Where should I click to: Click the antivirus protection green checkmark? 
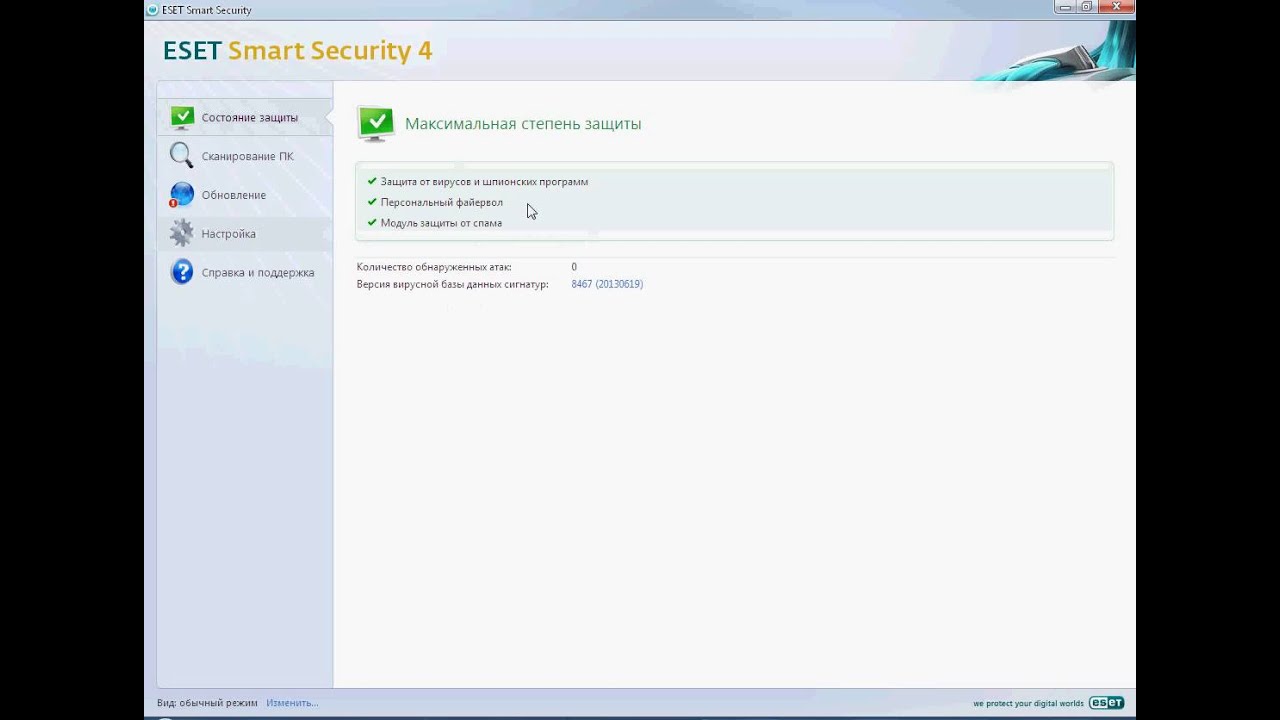(372, 181)
